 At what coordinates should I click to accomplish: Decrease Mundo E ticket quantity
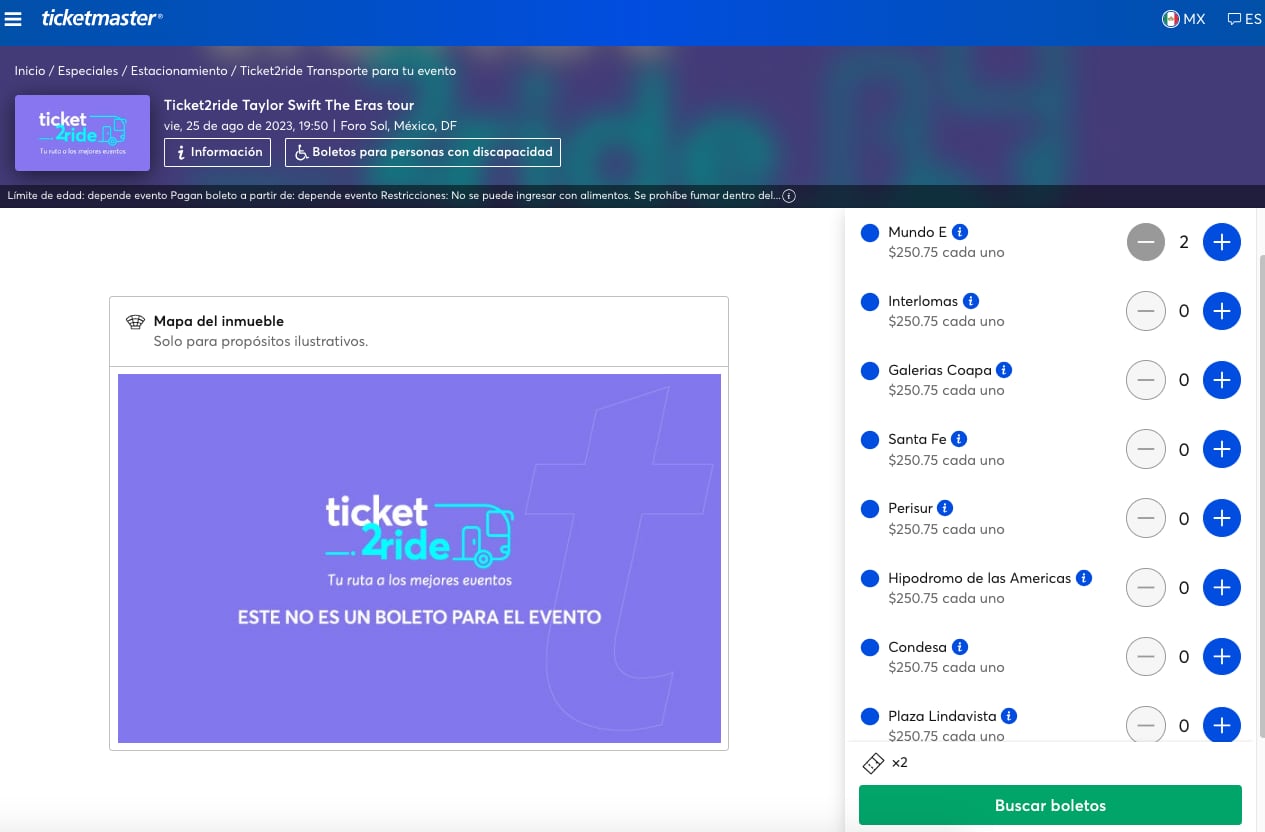click(x=1146, y=242)
